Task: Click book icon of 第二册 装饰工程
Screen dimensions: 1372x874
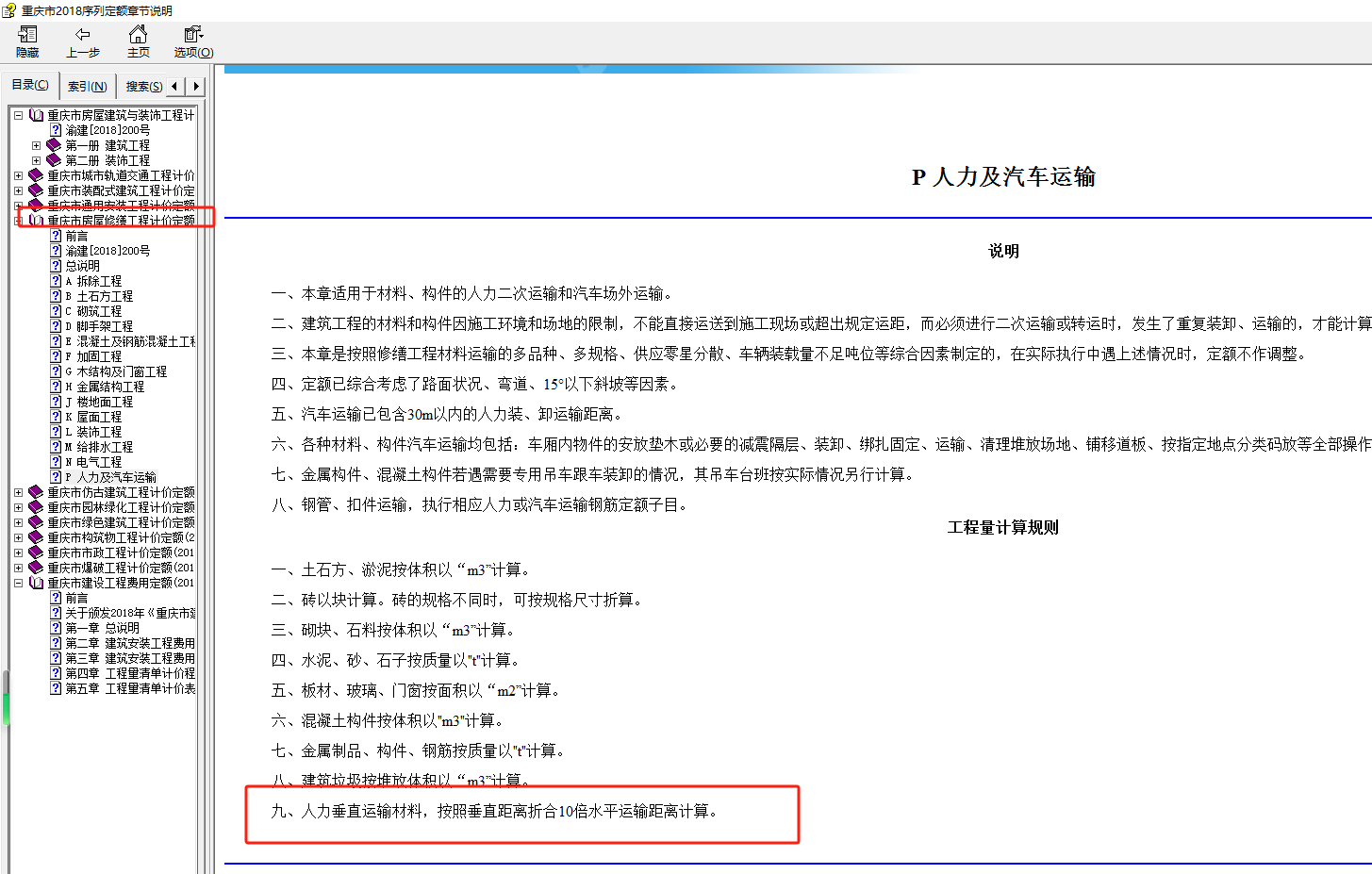Action: pos(54,160)
